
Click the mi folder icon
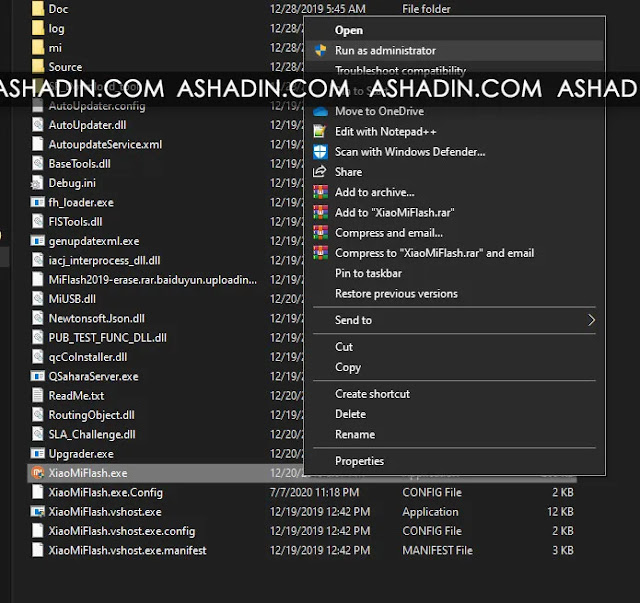[38, 47]
